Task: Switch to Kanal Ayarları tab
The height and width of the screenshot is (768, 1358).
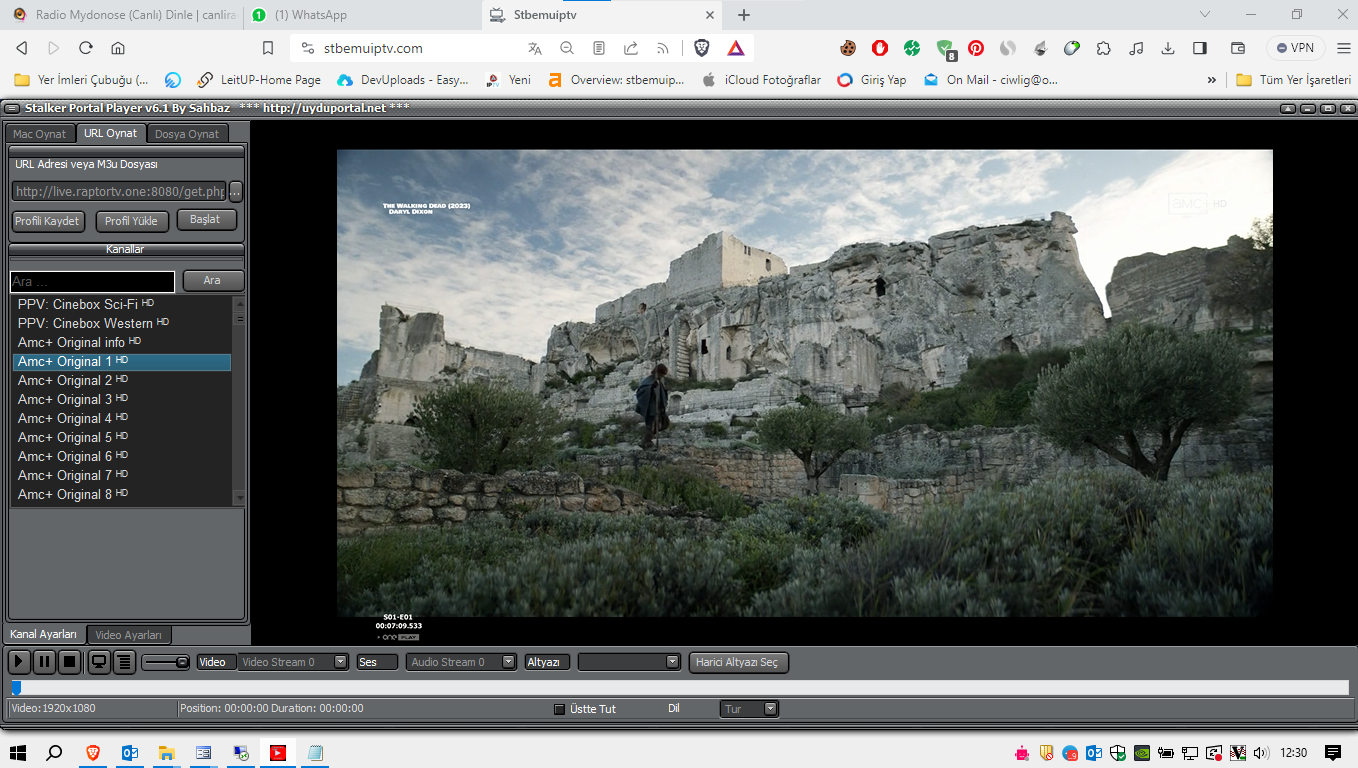Action: 44,634
